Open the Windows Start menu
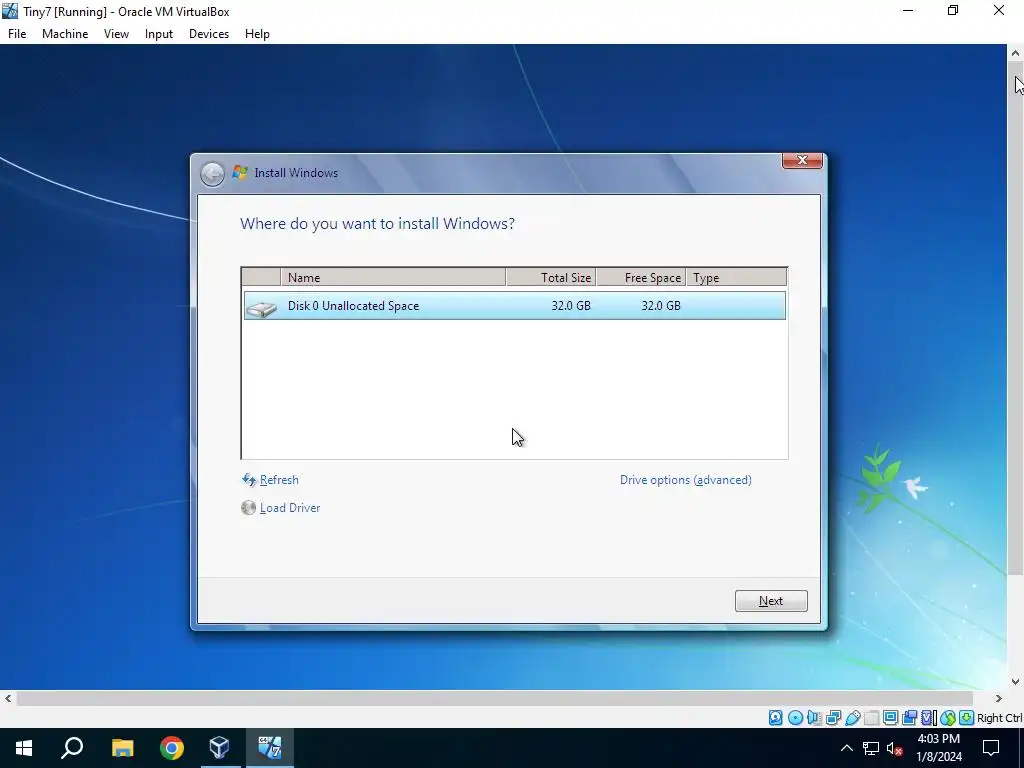Screen dimensions: 1024x768 (x=24, y=748)
